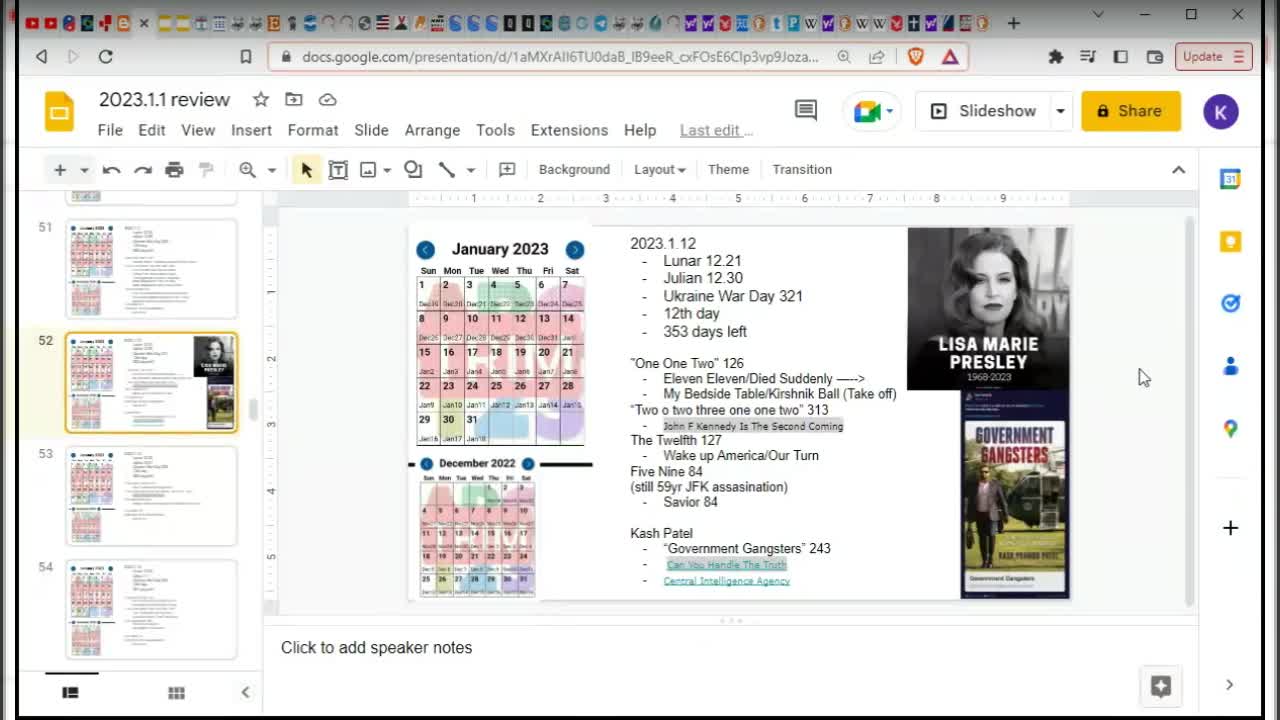Click the Transition button
1280x720 pixels.
pyautogui.click(x=802, y=170)
